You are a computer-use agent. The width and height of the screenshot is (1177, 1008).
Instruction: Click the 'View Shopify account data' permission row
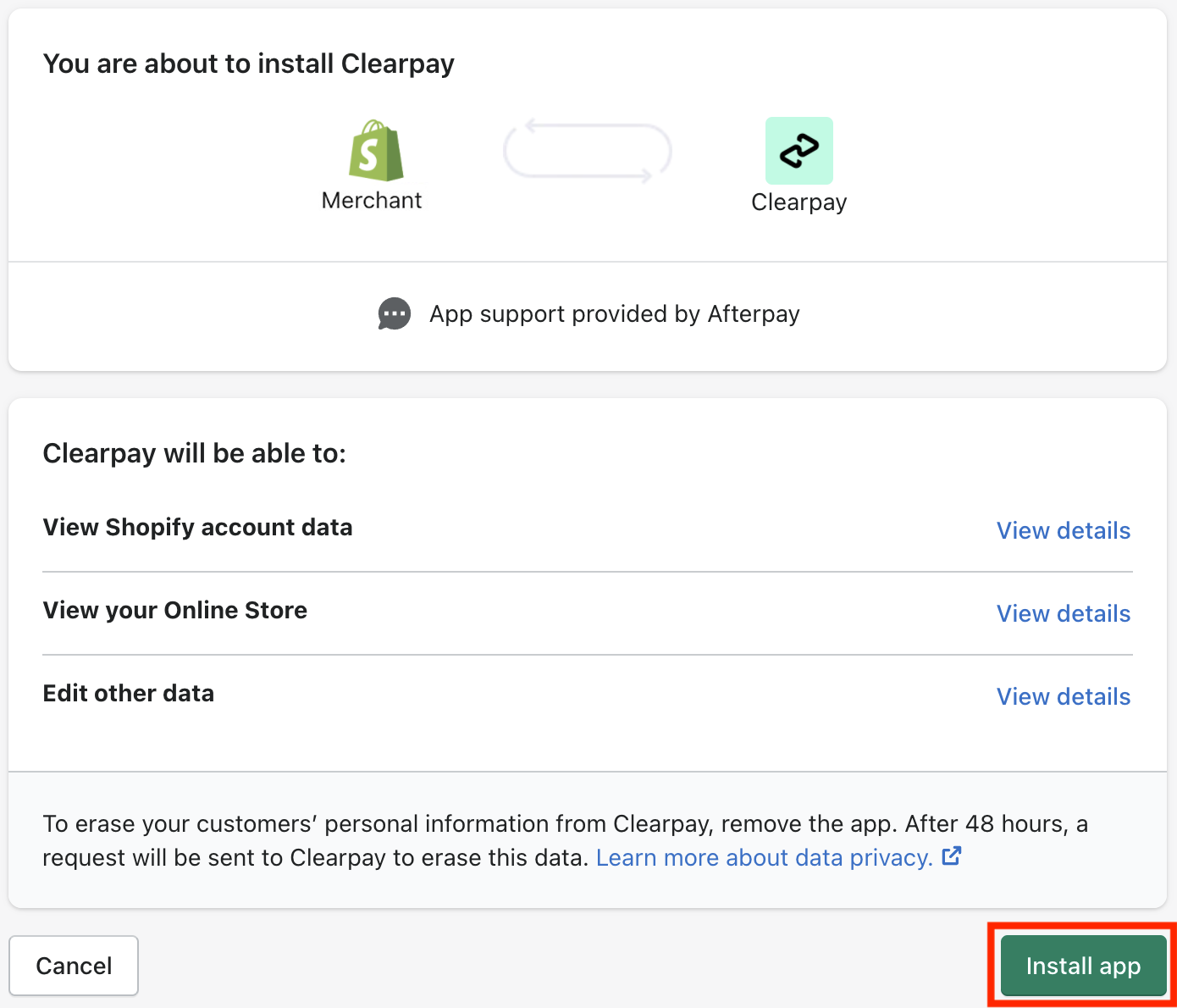(197, 527)
